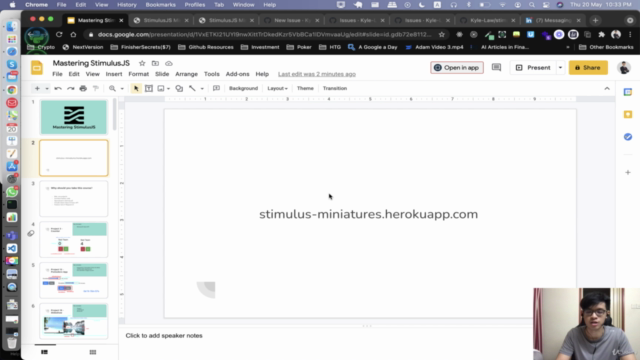Reload the page in Chrome

click(x=59, y=35)
